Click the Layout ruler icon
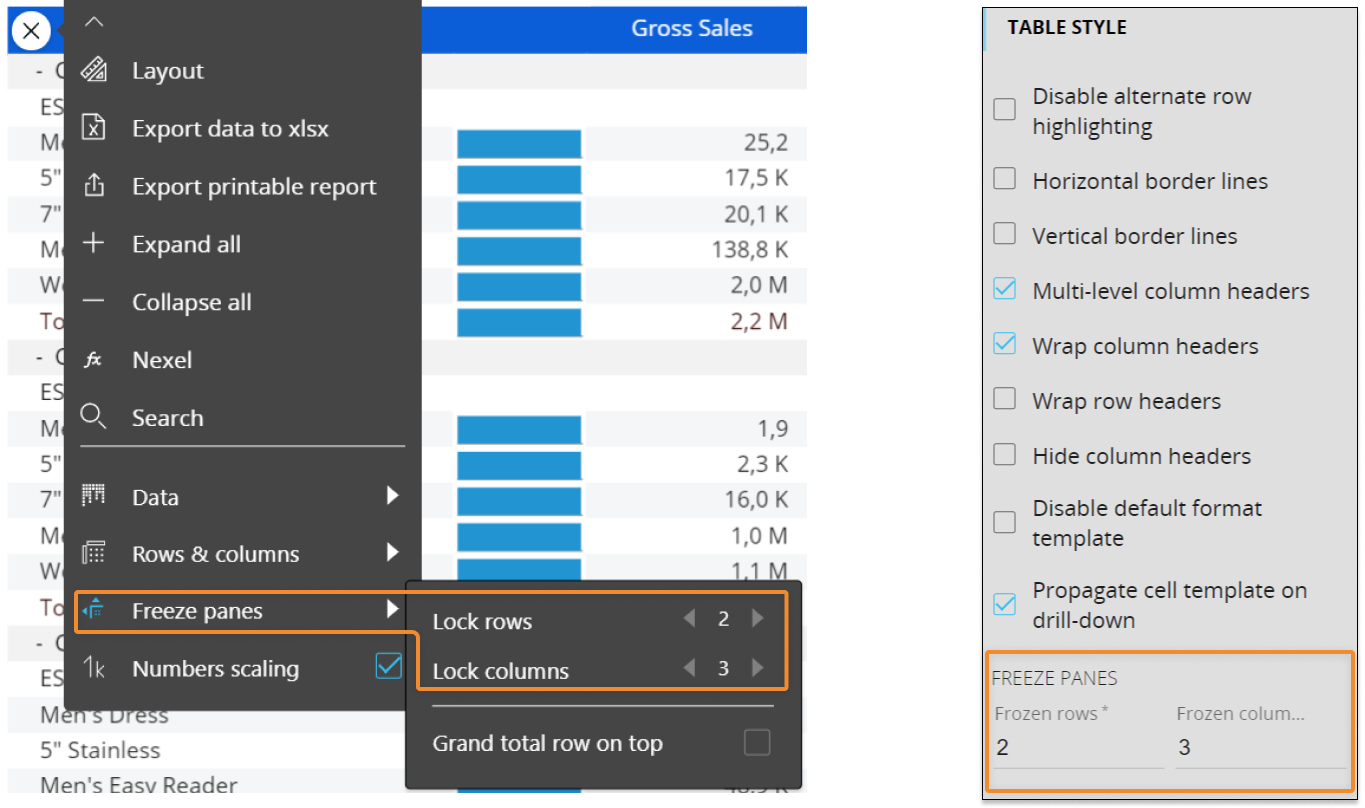The width and height of the screenshot is (1365, 808). pos(94,70)
